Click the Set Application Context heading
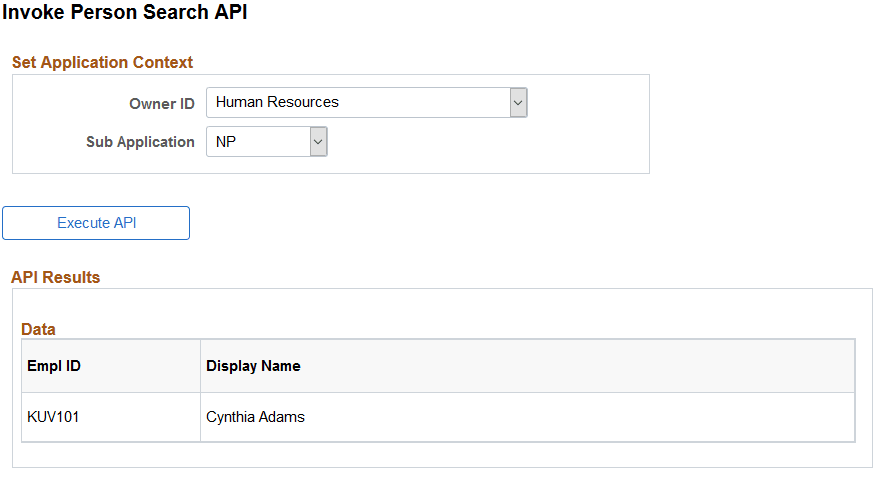 (102, 62)
